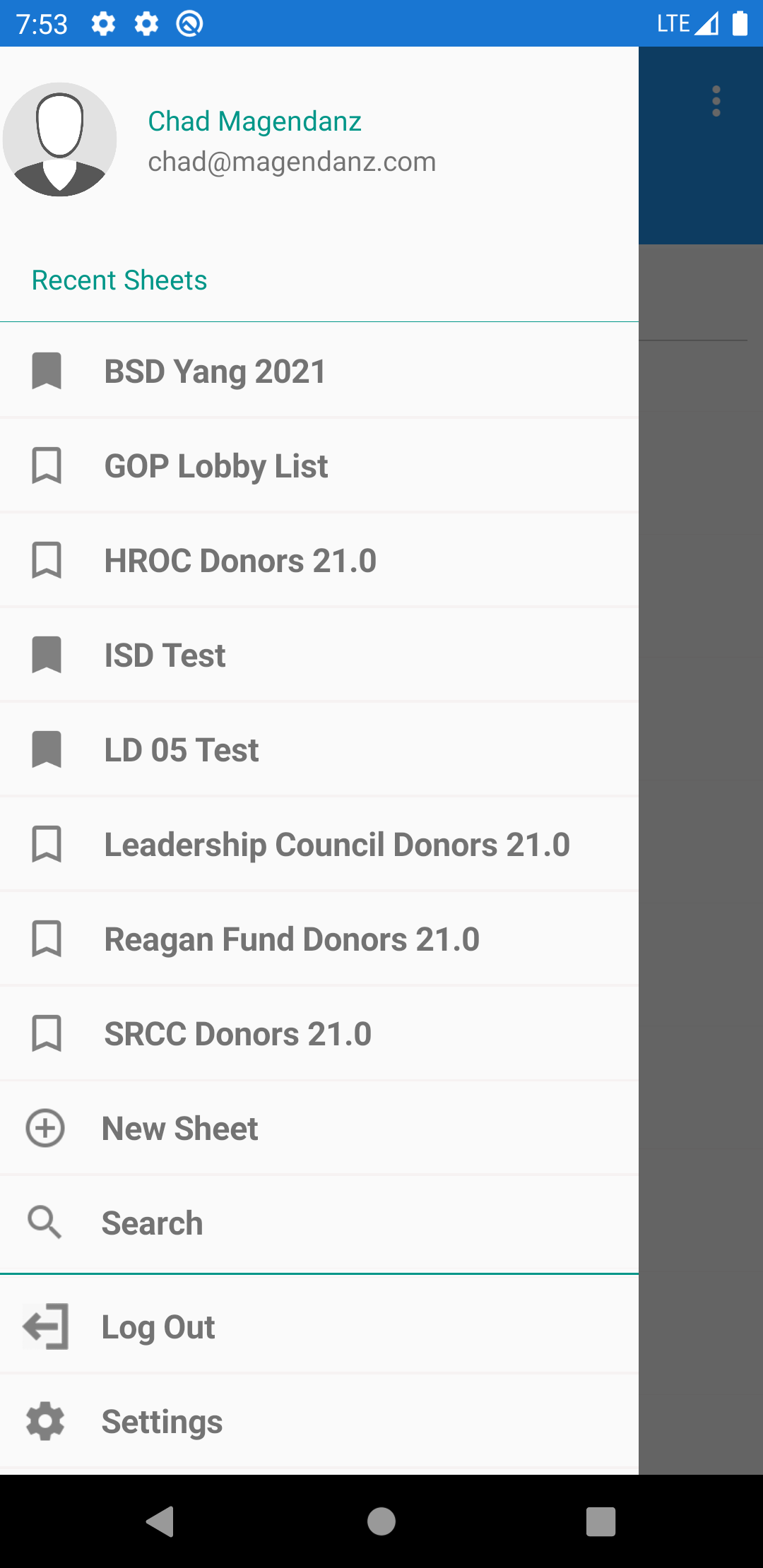
Task: Select the Chad Magendanz account name
Action: point(254,121)
